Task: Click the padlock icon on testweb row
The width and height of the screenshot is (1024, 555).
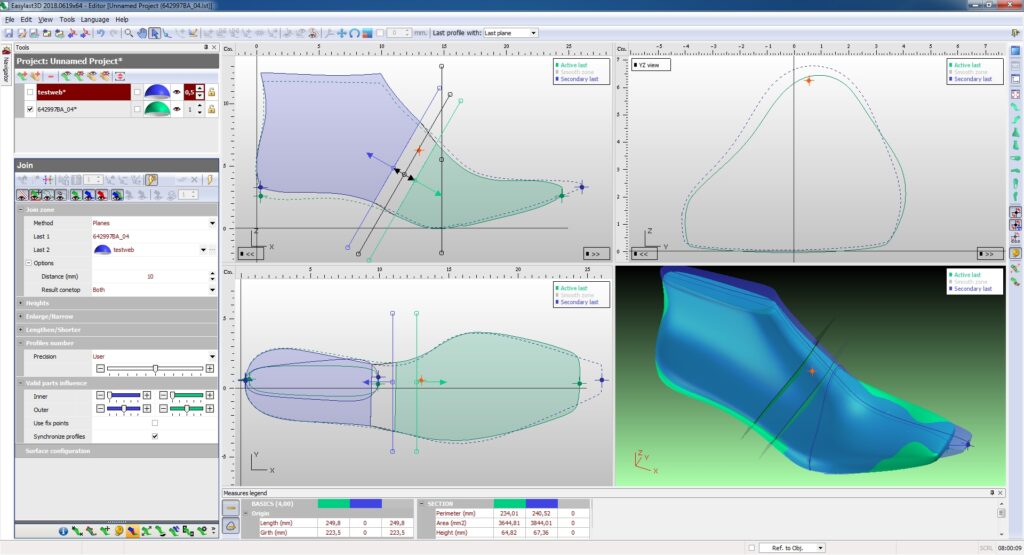Action: point(211,92)
